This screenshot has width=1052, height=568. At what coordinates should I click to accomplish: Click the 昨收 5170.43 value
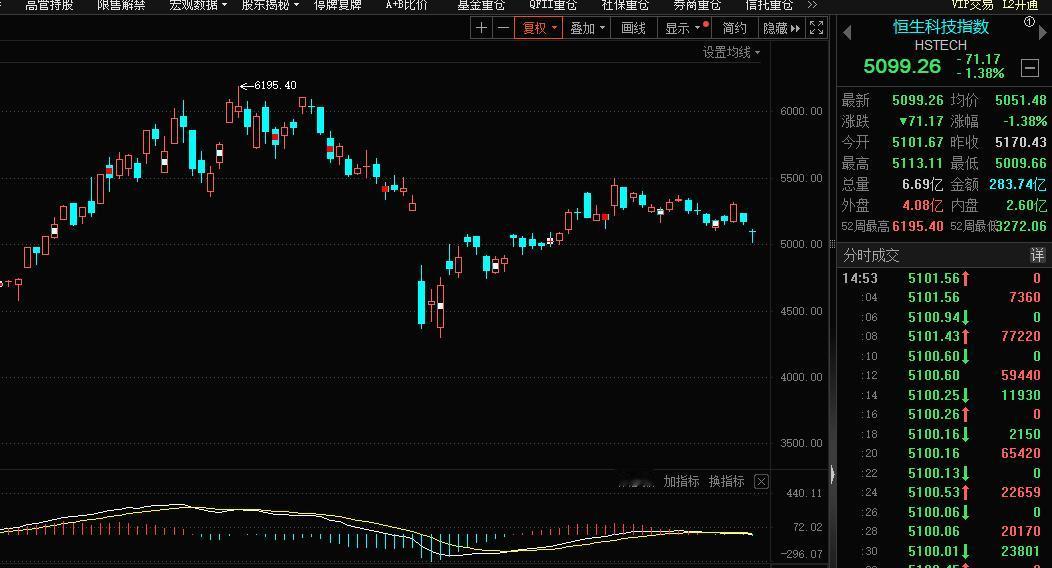[x=1020, y=142]
